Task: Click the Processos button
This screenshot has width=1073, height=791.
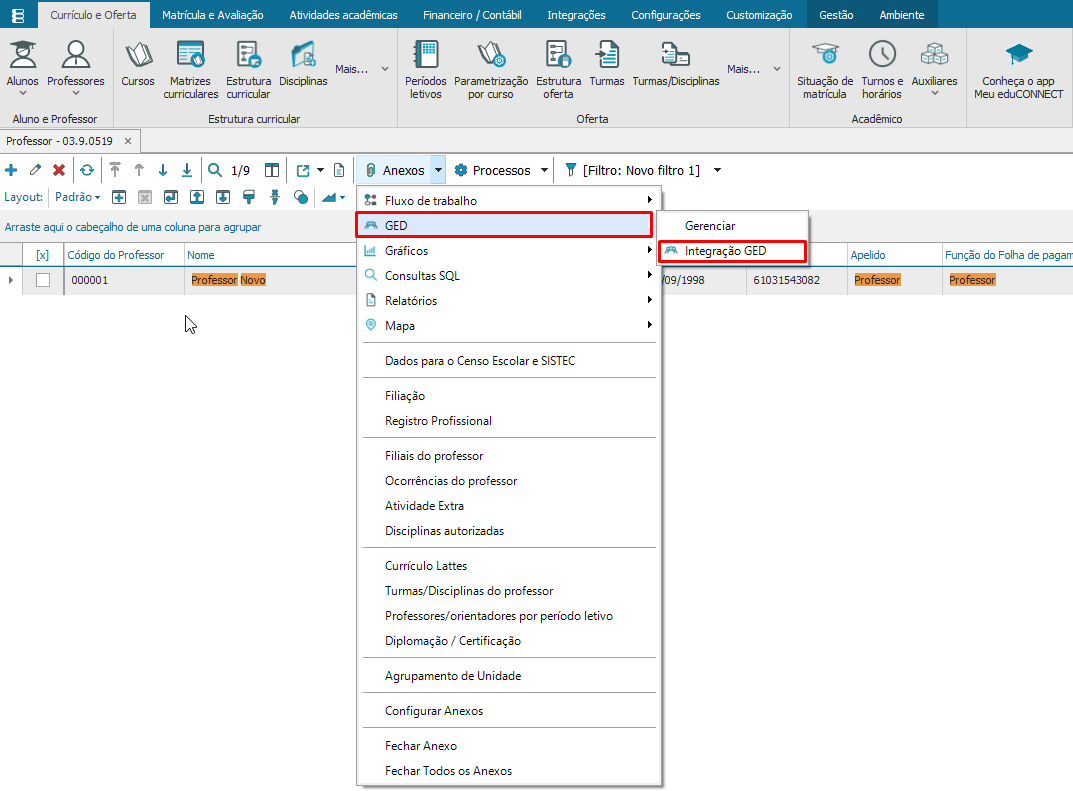Action: click(x=493, y=170)
